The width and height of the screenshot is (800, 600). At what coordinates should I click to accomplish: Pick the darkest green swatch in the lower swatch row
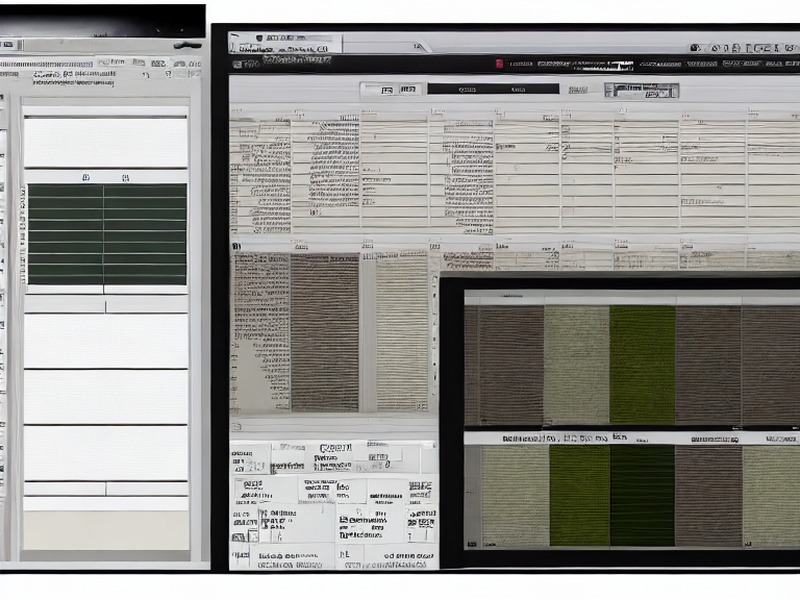point(642,495)
